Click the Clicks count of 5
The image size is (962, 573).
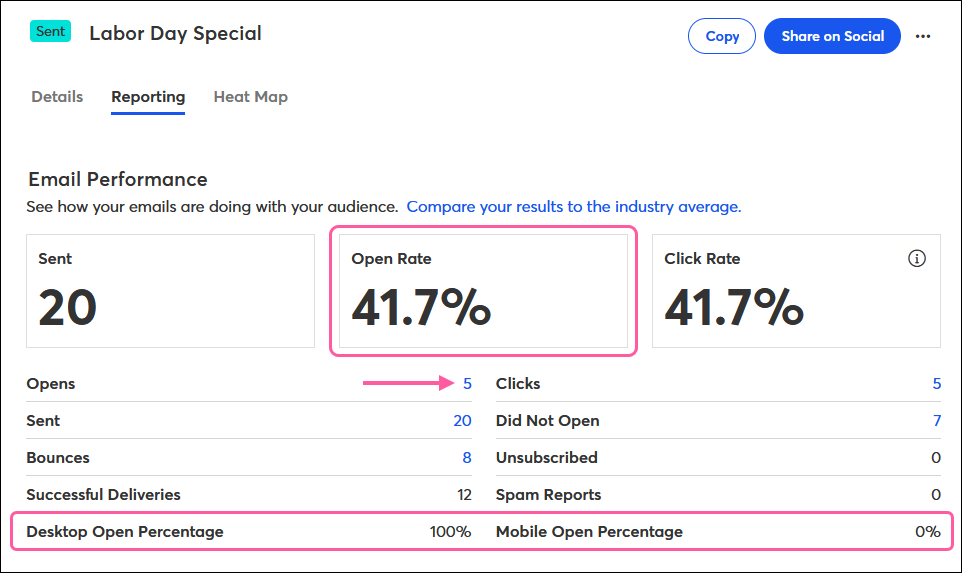coord(936,384)
